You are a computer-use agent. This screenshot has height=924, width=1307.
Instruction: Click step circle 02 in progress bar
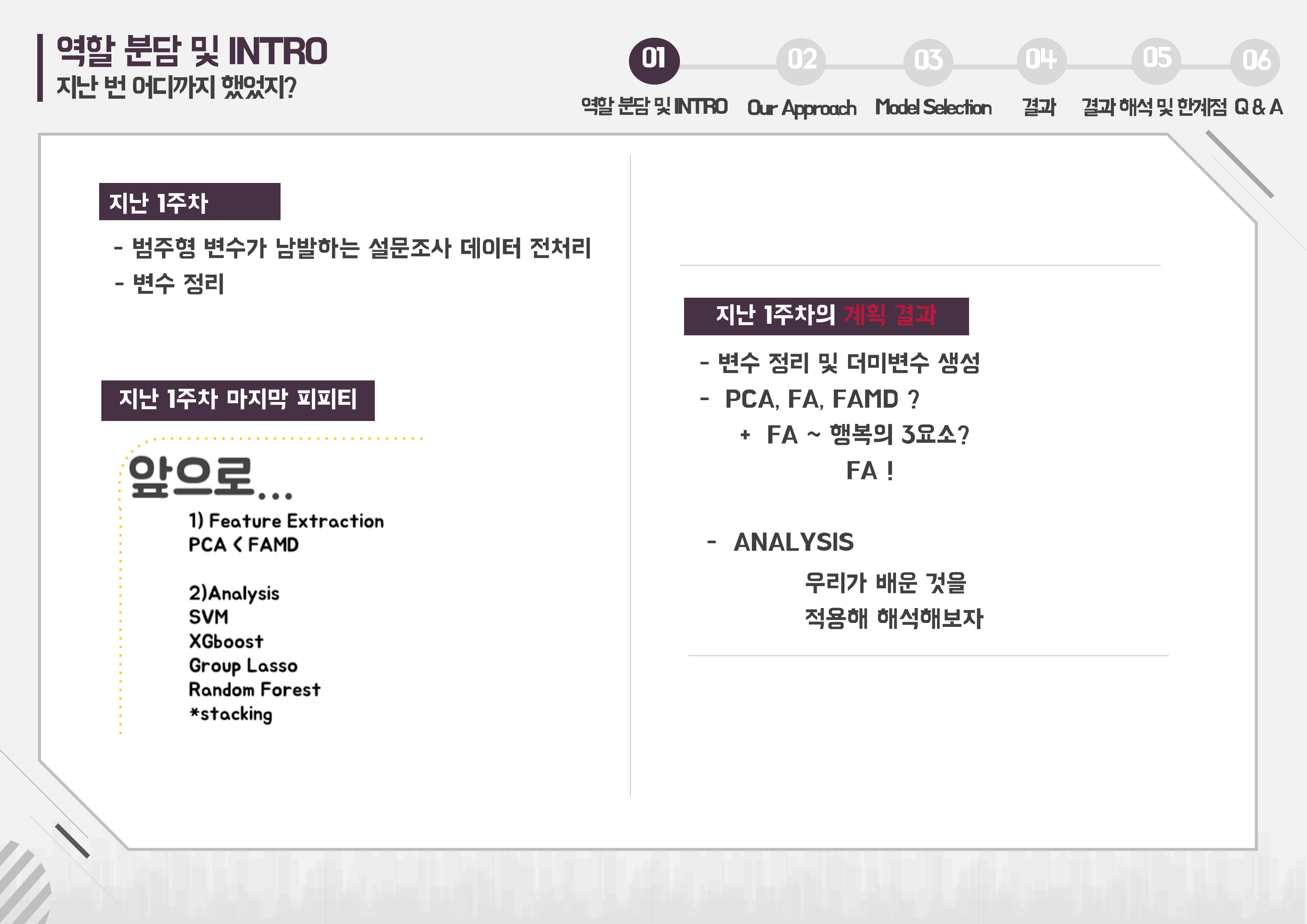point(801,61)
